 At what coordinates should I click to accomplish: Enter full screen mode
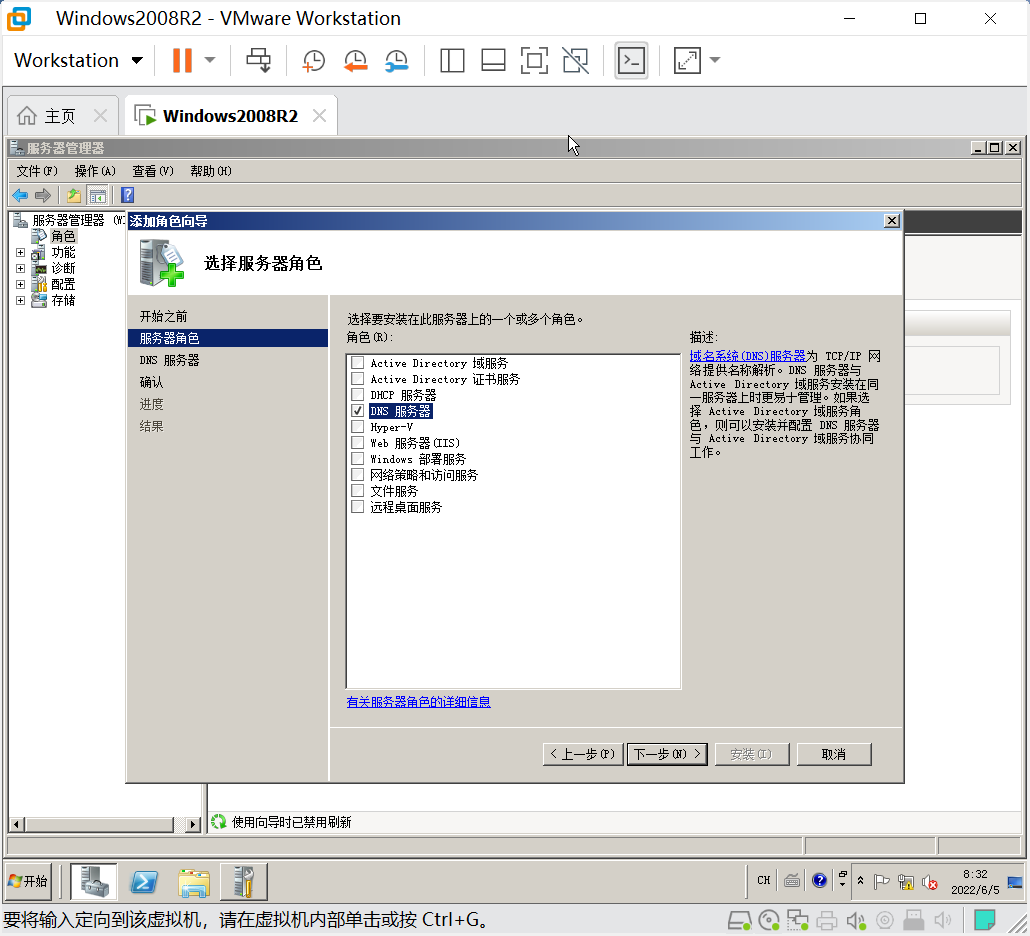534,60
